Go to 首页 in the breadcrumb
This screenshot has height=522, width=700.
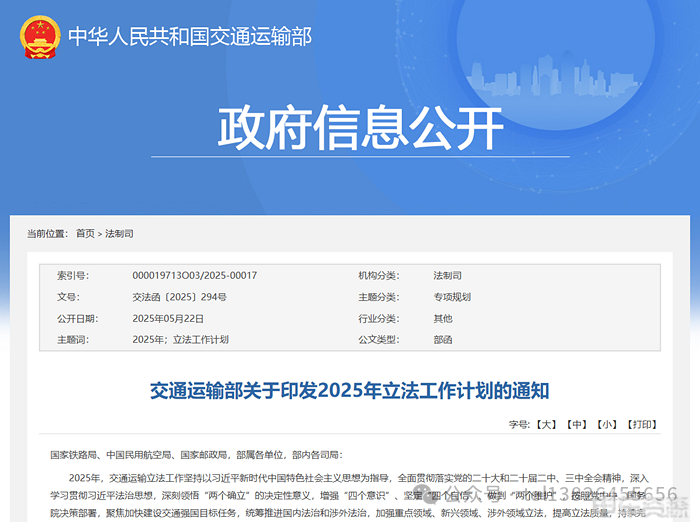point(86,233)
